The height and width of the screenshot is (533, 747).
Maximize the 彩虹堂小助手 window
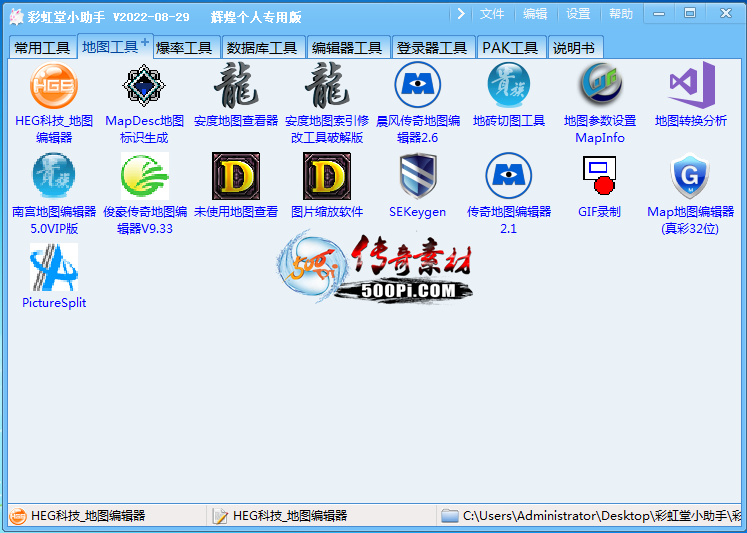(690, 14)
